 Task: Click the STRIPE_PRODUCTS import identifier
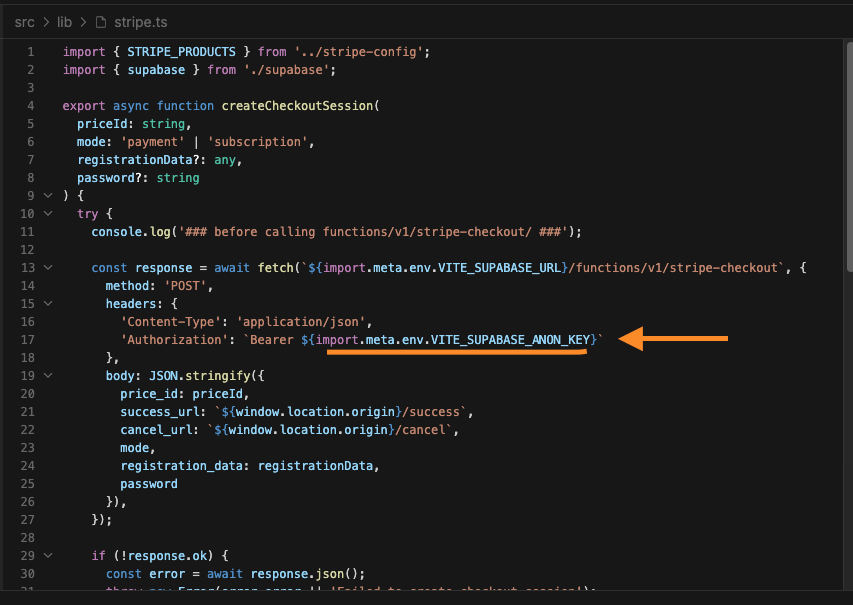coord(181,52)
